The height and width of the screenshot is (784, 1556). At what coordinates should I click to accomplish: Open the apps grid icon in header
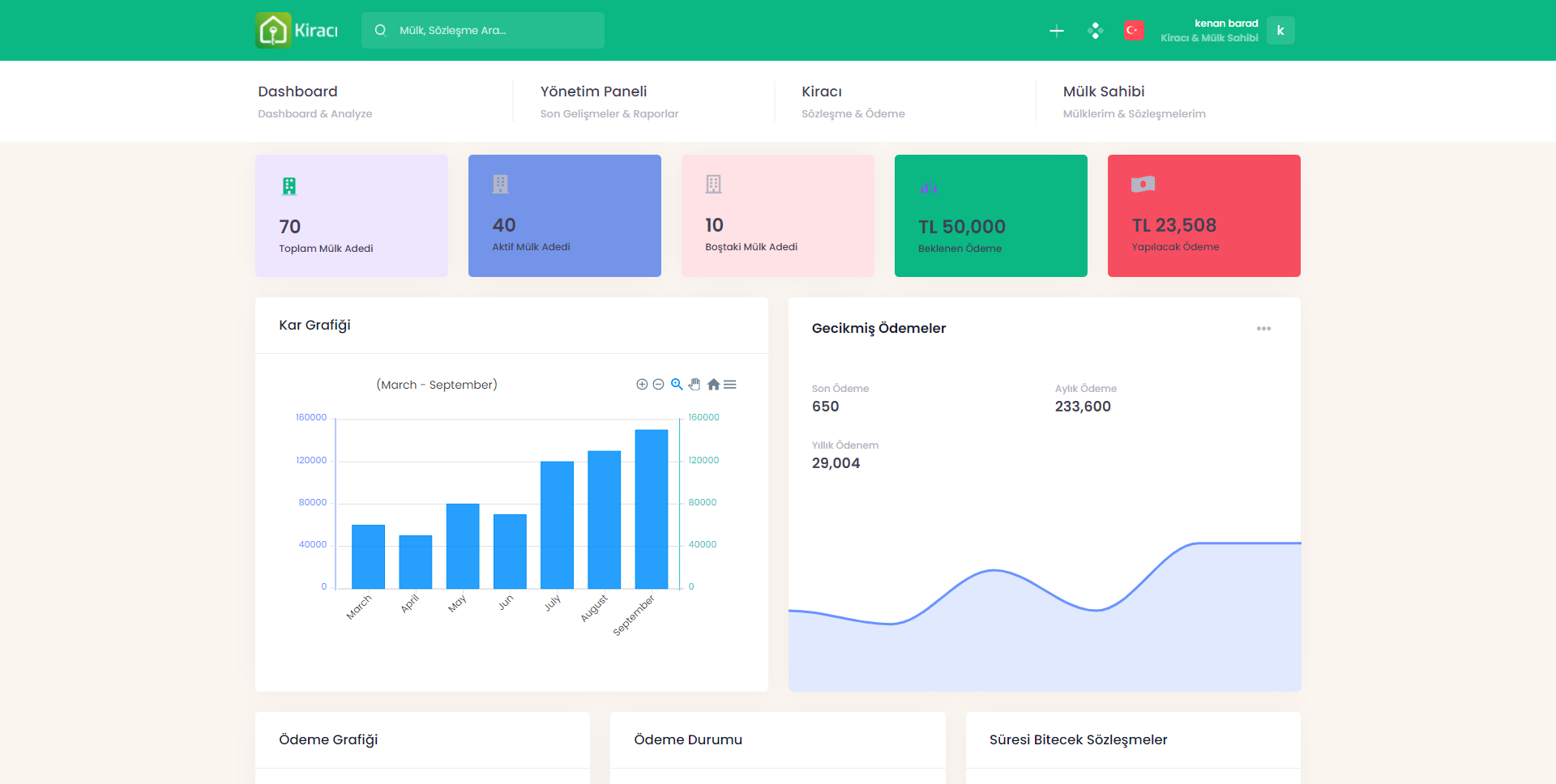pyautogui.click(x=1095, y=31)
